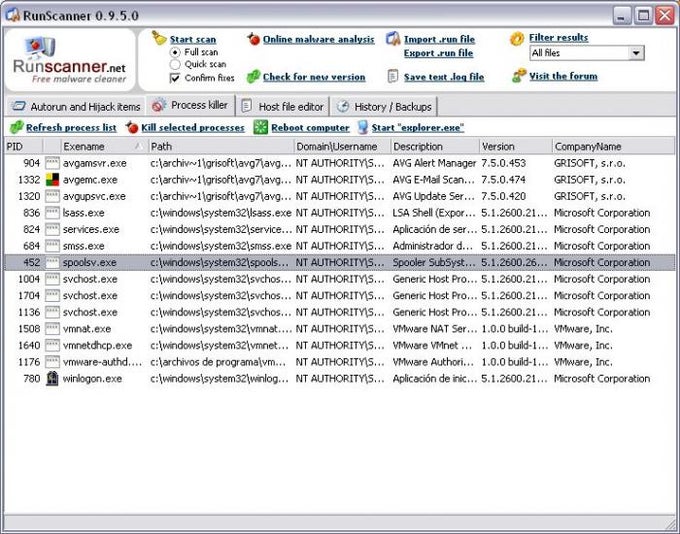The image size is (680, 534).
Task: Click the Reboot computer link
Action: point(310,128)
